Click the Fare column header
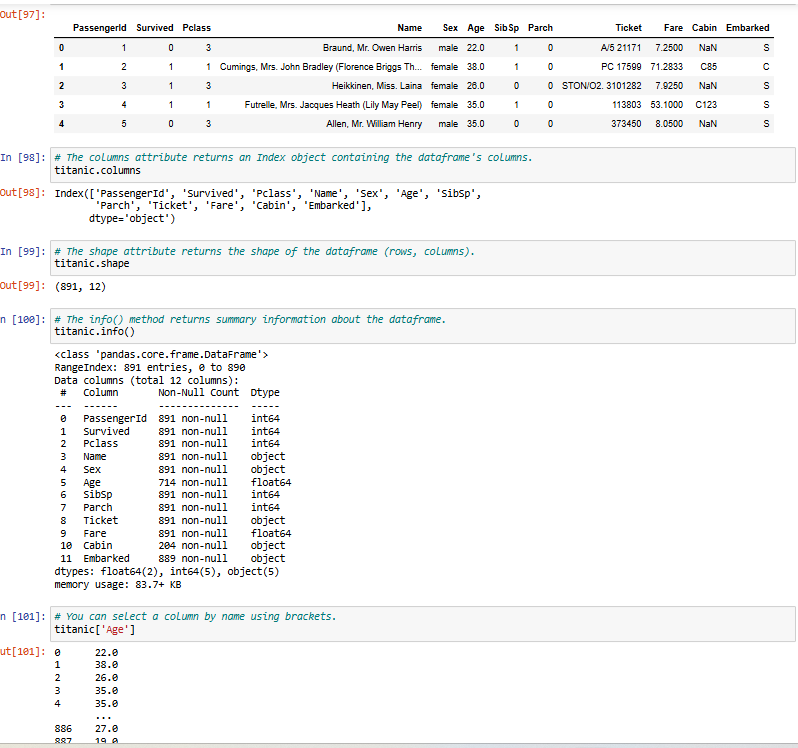 coord(673,28)
